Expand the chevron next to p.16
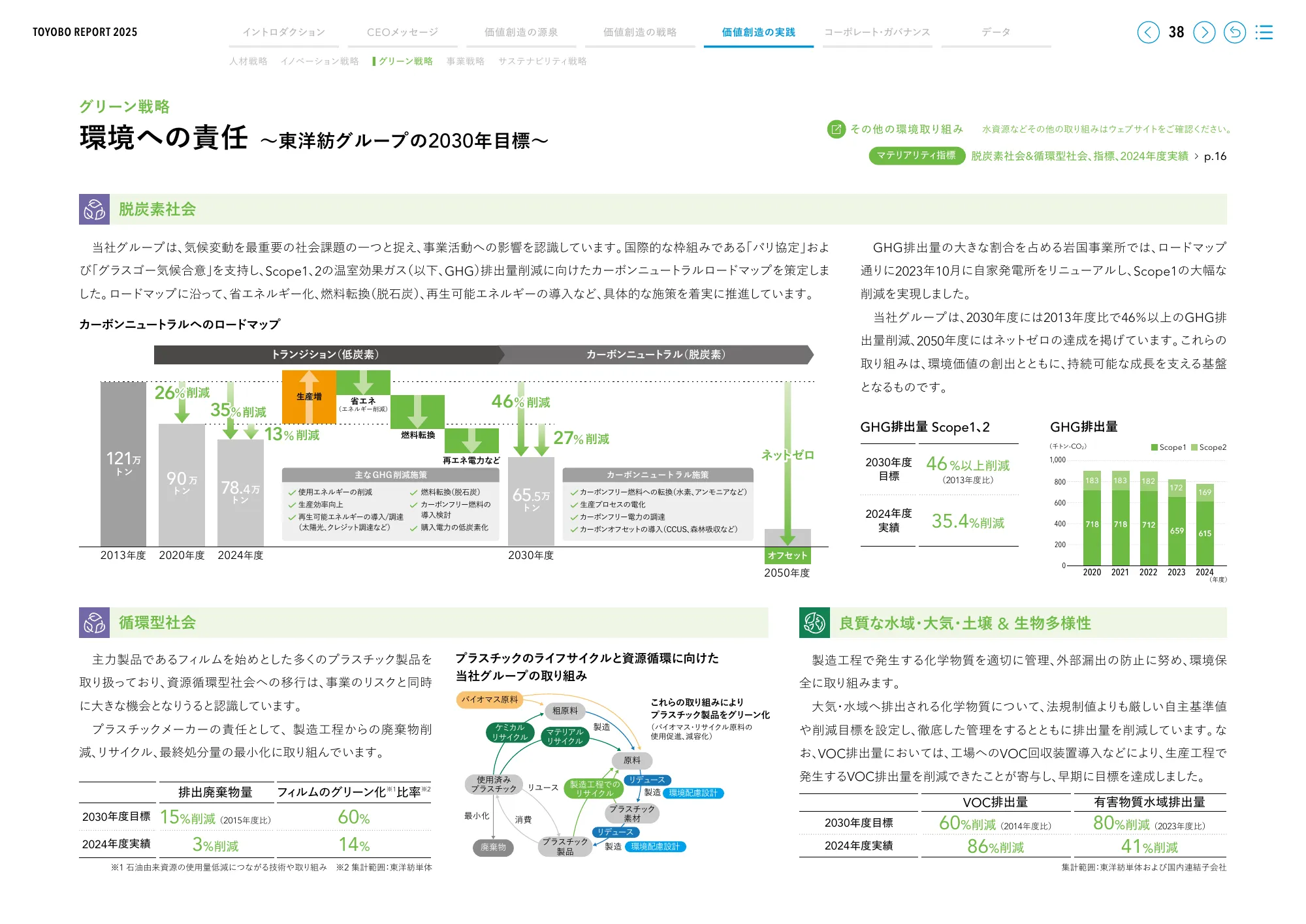Viewport: 1306px width, 924px height. coord(1197,157)
